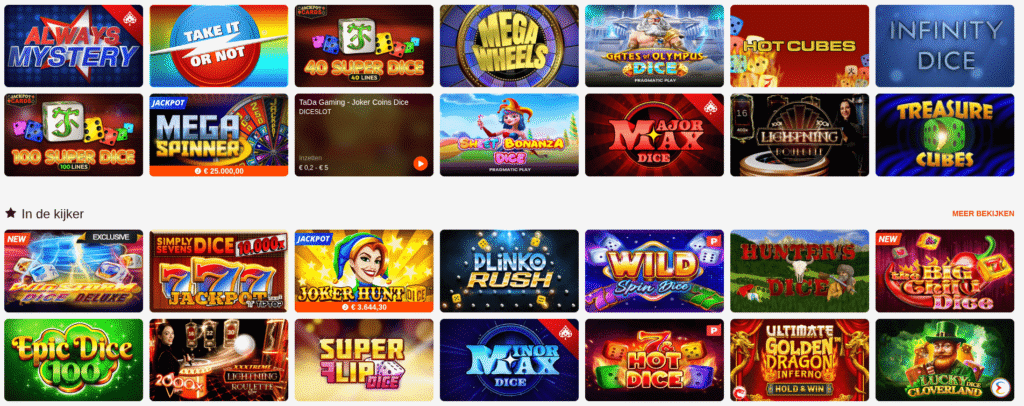Launch the Treasure Cubes game
The width and height of the screenshot is (1024, 406).
pyautogui.click(x=944, y=135)
